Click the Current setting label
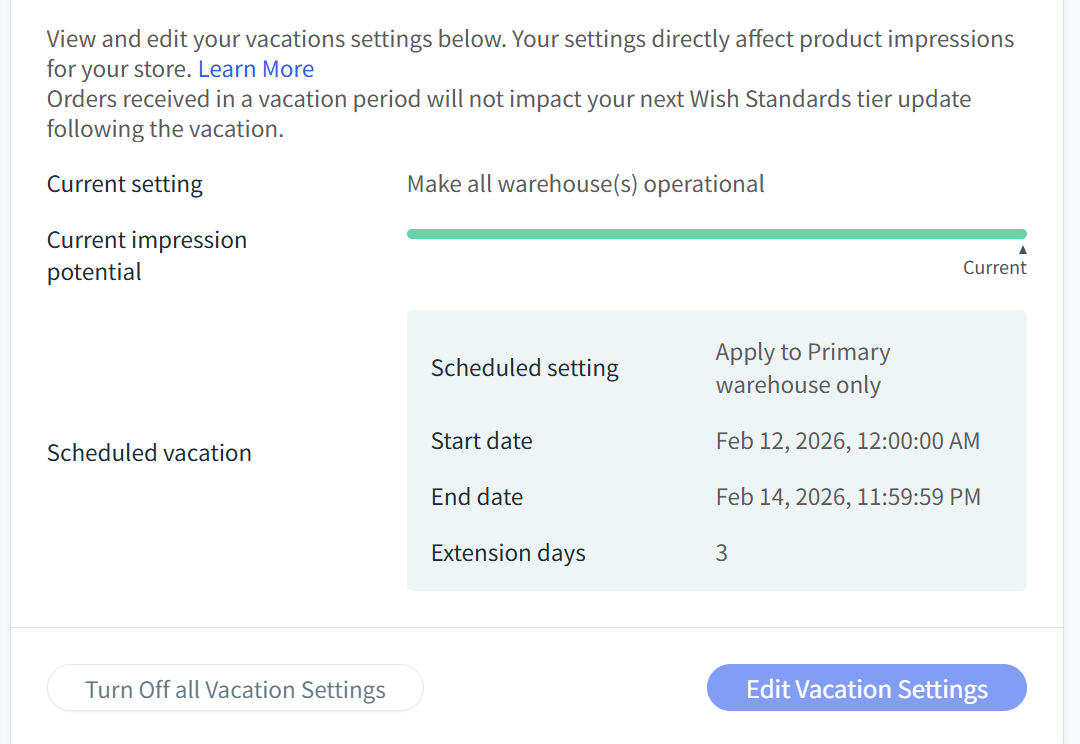 click(x=125, y=184)
